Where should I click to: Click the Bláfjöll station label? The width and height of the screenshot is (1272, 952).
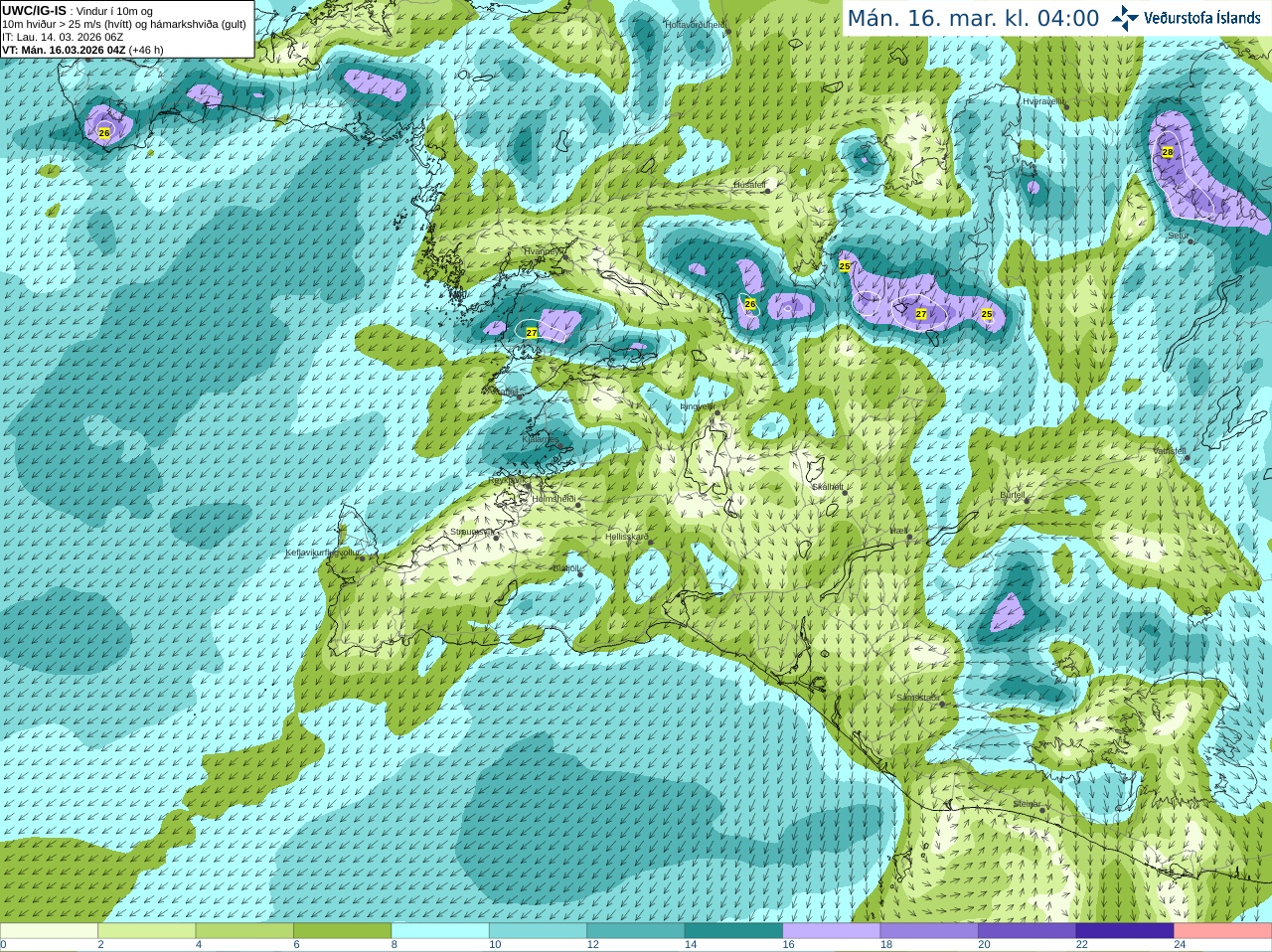point(566,568)
